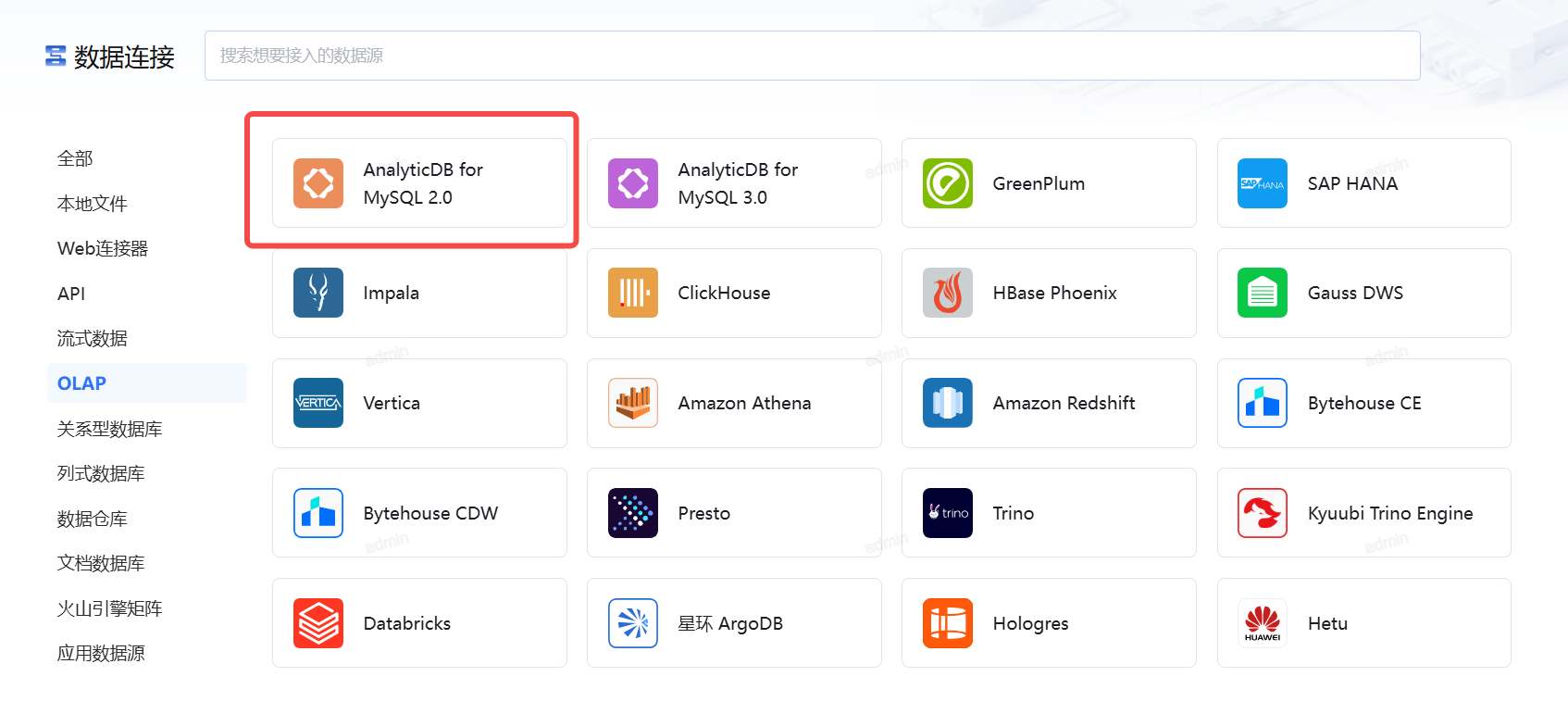Click the AnalyticDB for MySQL 2.0 orange icon
The width and height of the screenshot is (1568, 714).
point(317,183)
